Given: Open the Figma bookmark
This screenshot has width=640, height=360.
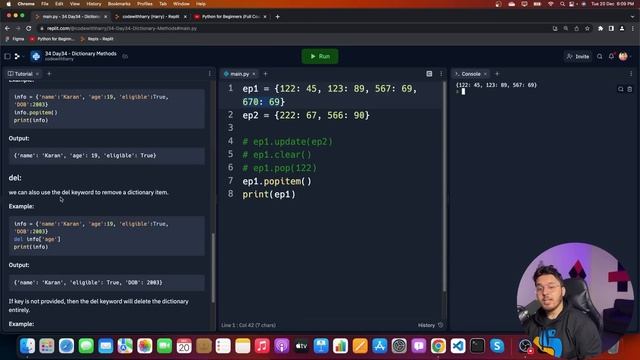Looking at the screenshot, I should (x=16, y=39).
